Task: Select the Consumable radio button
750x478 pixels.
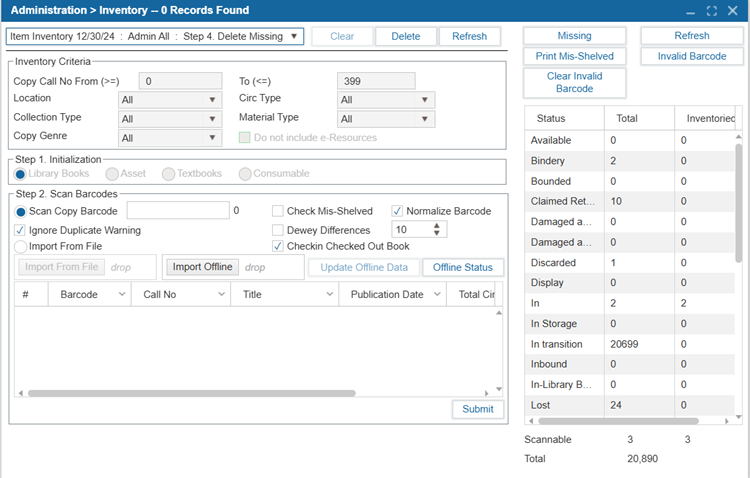Action: point(245,174)
